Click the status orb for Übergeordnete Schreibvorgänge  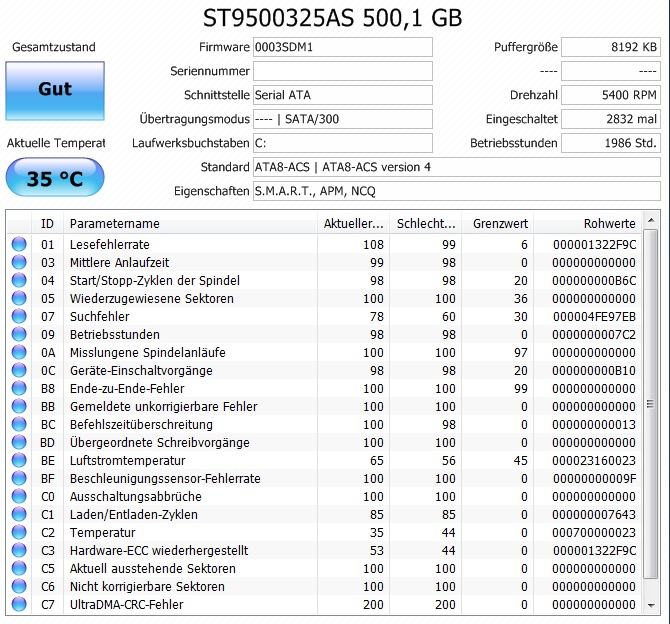coord(19,442)
